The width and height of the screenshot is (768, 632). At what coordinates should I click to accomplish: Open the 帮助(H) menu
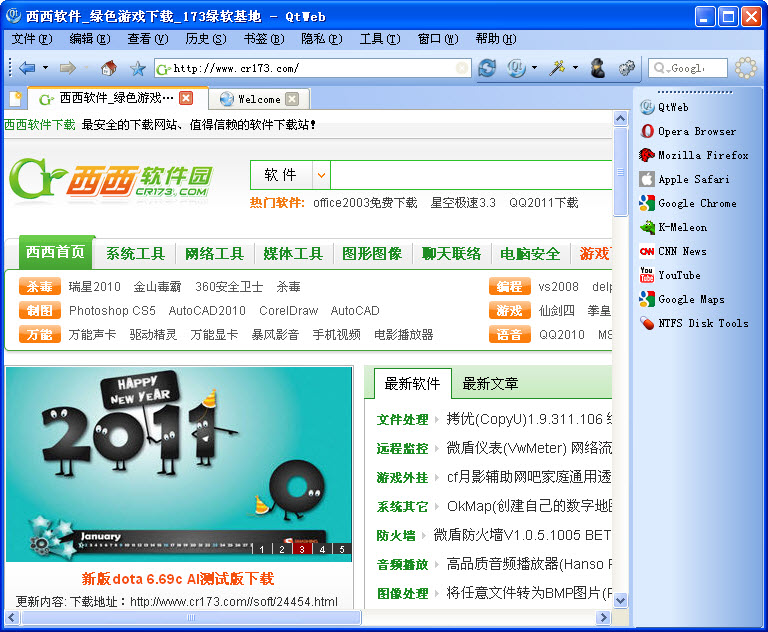point(496,39)
